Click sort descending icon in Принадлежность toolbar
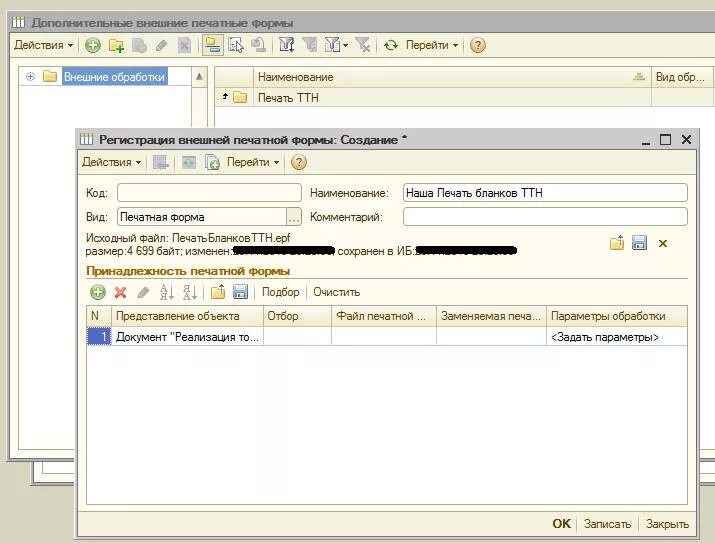 (x=189, y=292)
